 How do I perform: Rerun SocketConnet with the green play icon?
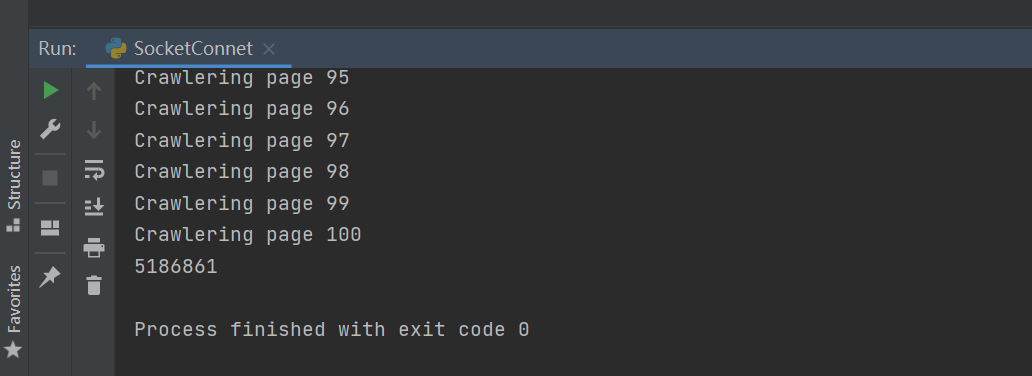(x=51, y=90)
